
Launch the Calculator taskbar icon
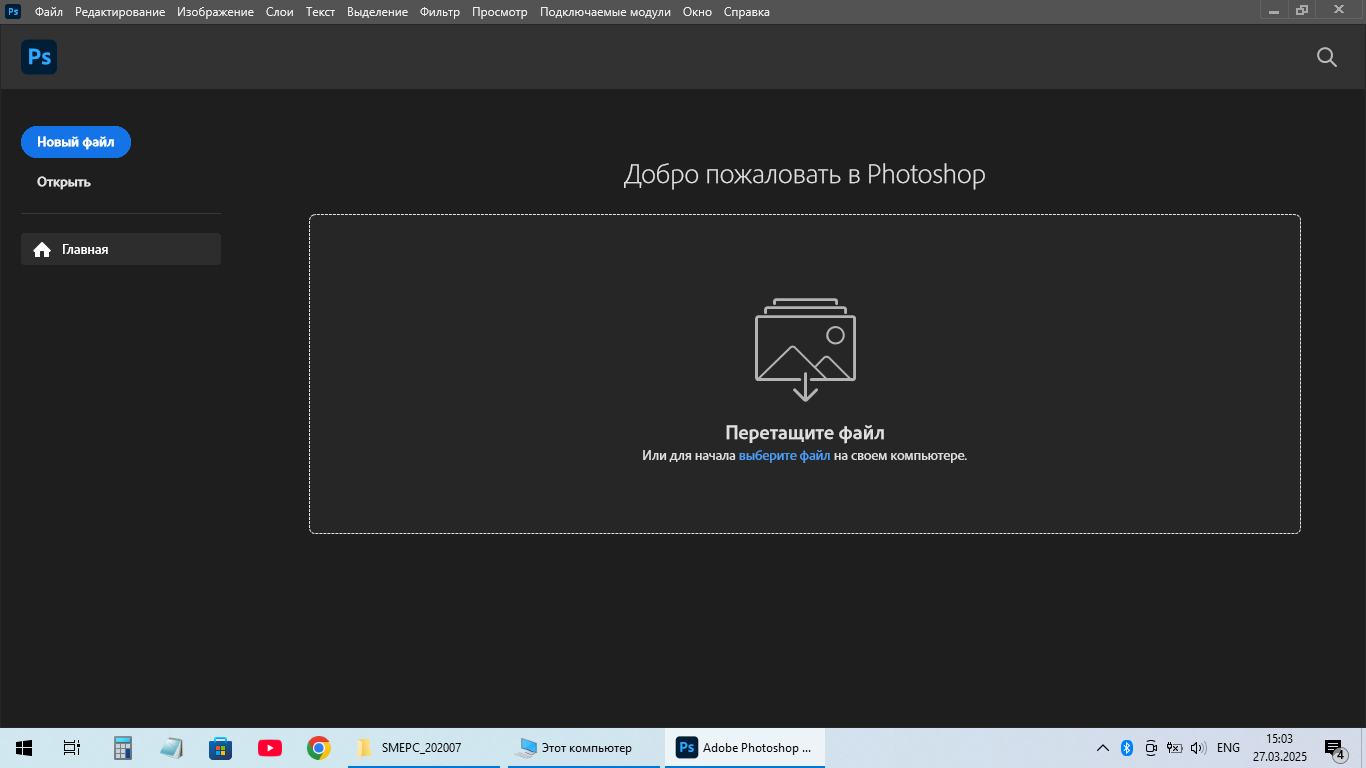(x=123, y=748)
